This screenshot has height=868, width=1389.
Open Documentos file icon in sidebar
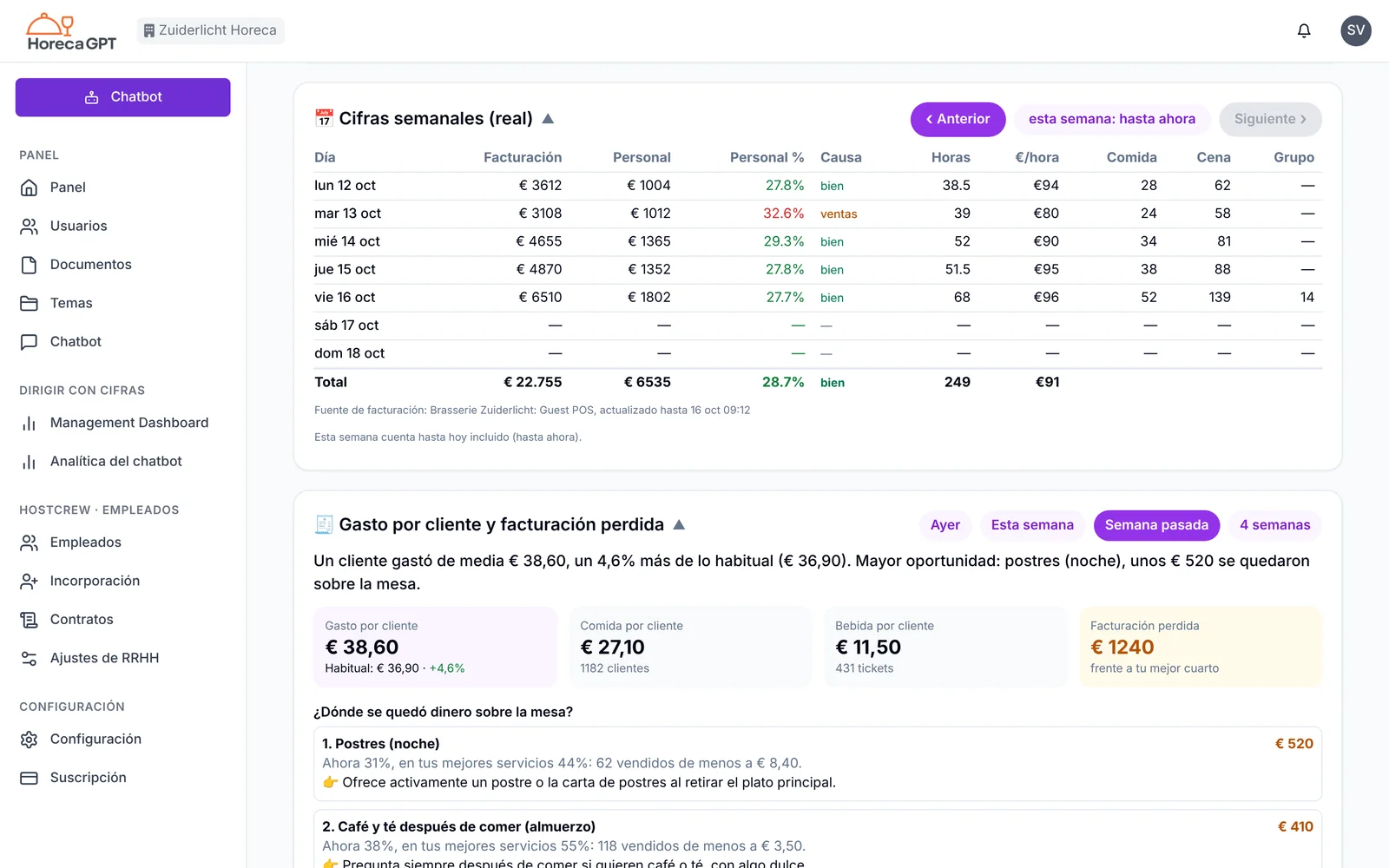point(29,265)
